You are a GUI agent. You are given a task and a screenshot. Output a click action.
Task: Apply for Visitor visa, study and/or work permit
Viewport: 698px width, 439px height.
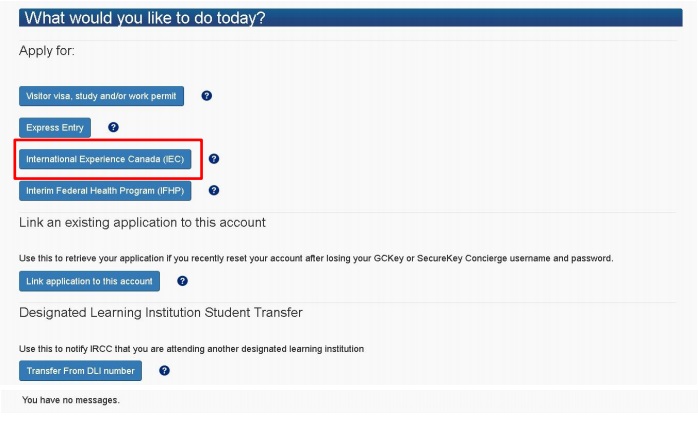[x=101, y=96]
